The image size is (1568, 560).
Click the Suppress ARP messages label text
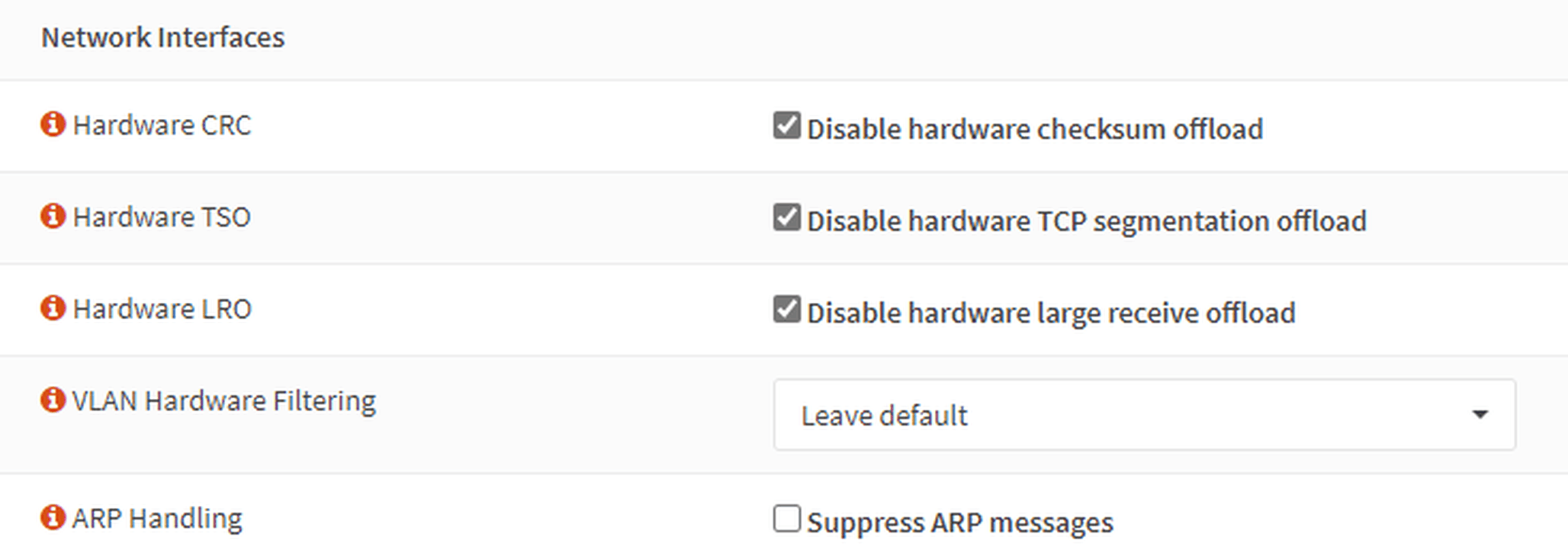coord(960,523)
